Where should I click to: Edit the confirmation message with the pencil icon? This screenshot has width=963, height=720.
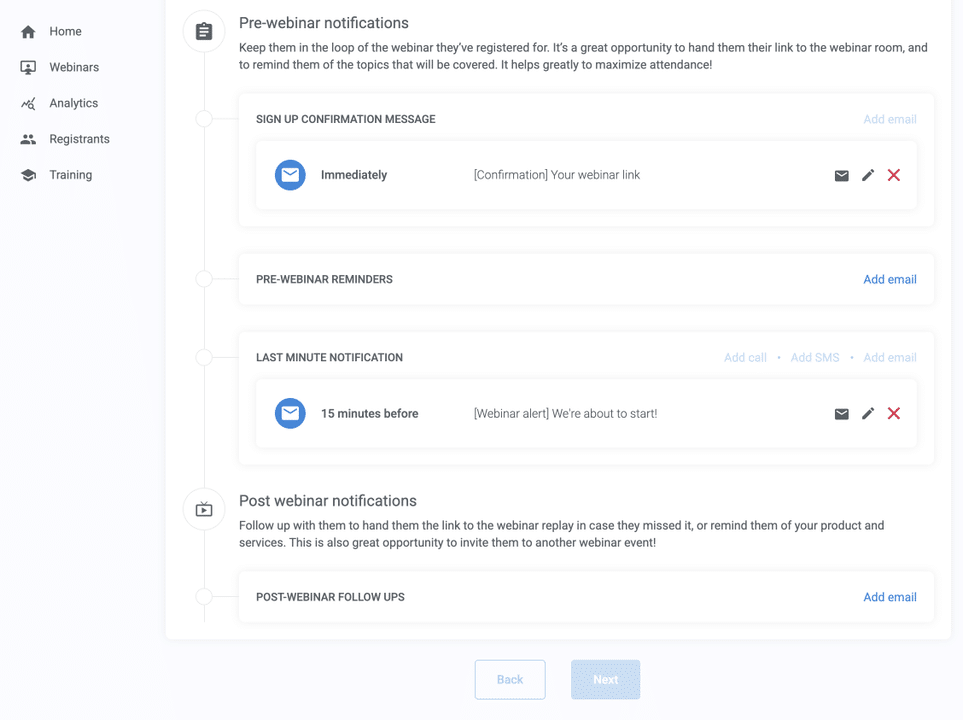pos(868,175)
